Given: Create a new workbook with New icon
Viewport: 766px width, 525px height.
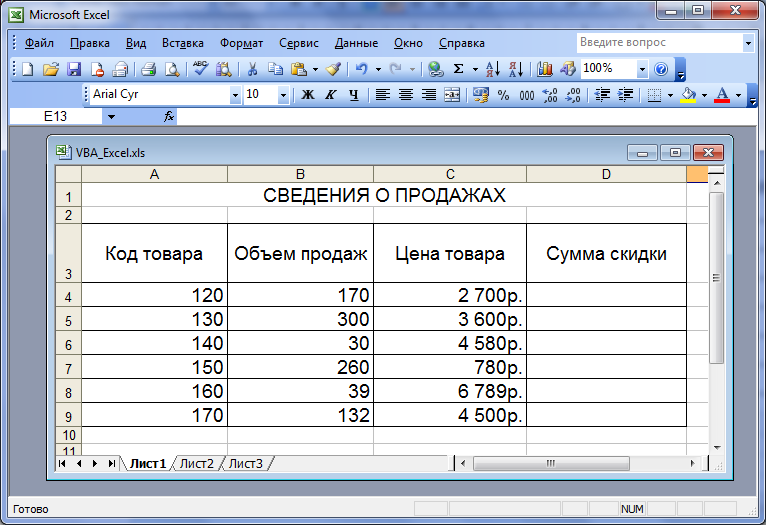Looking at the screenshot, I should click(28, 69).
